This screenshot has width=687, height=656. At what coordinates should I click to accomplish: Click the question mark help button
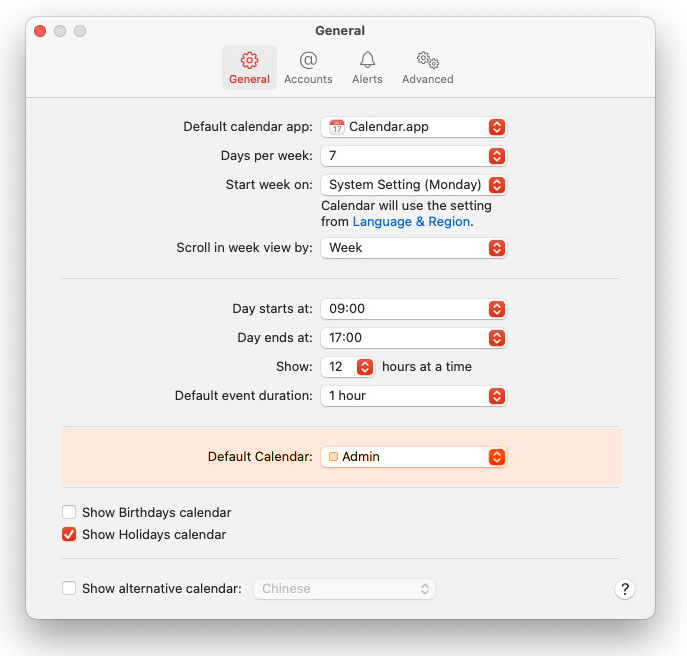click(624, 589)
